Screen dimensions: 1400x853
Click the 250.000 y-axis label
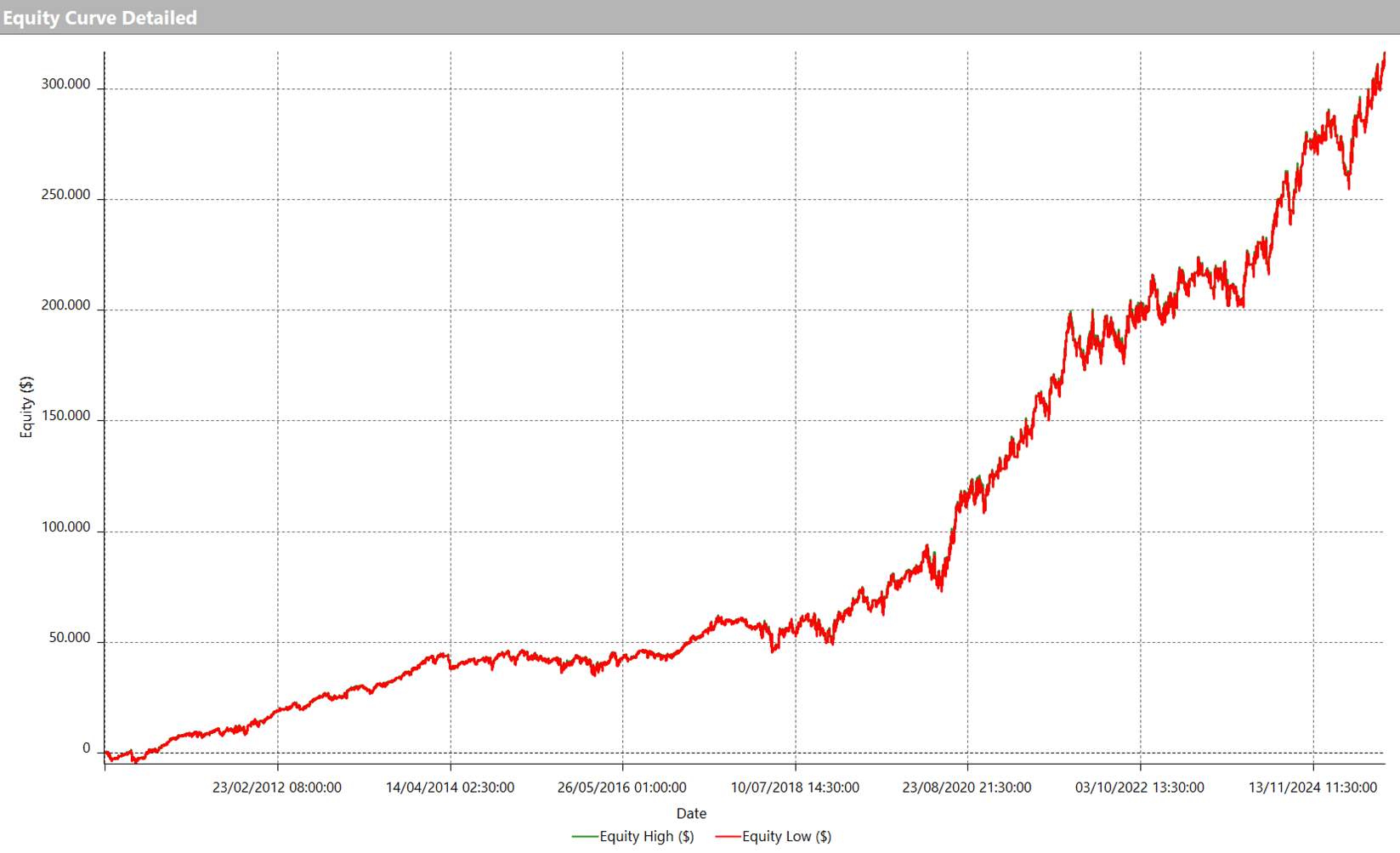point(65,195)
